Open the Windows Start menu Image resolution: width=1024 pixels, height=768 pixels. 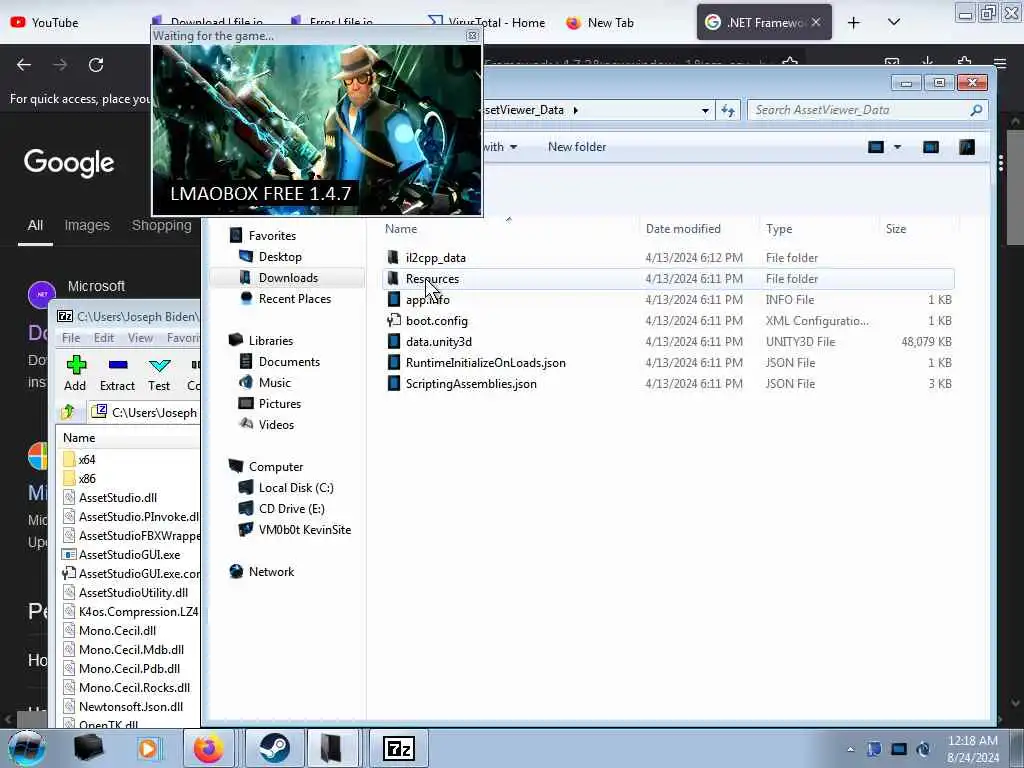27,748
